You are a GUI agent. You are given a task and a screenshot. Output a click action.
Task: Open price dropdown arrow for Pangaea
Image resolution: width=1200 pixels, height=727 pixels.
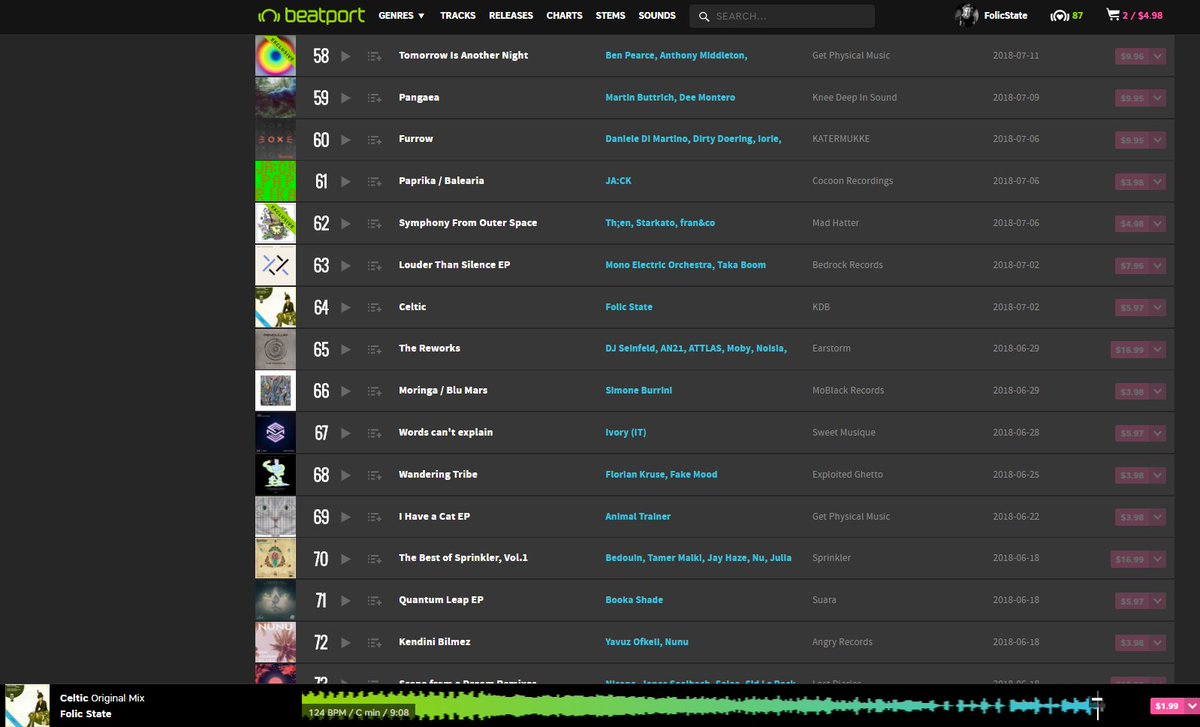tap(1158, 99)
